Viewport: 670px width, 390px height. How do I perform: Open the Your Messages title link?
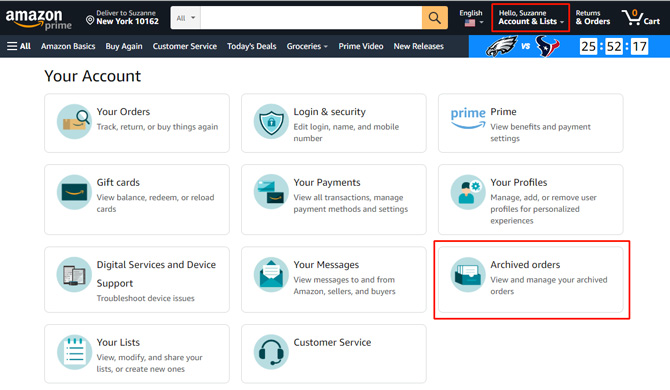326,265
